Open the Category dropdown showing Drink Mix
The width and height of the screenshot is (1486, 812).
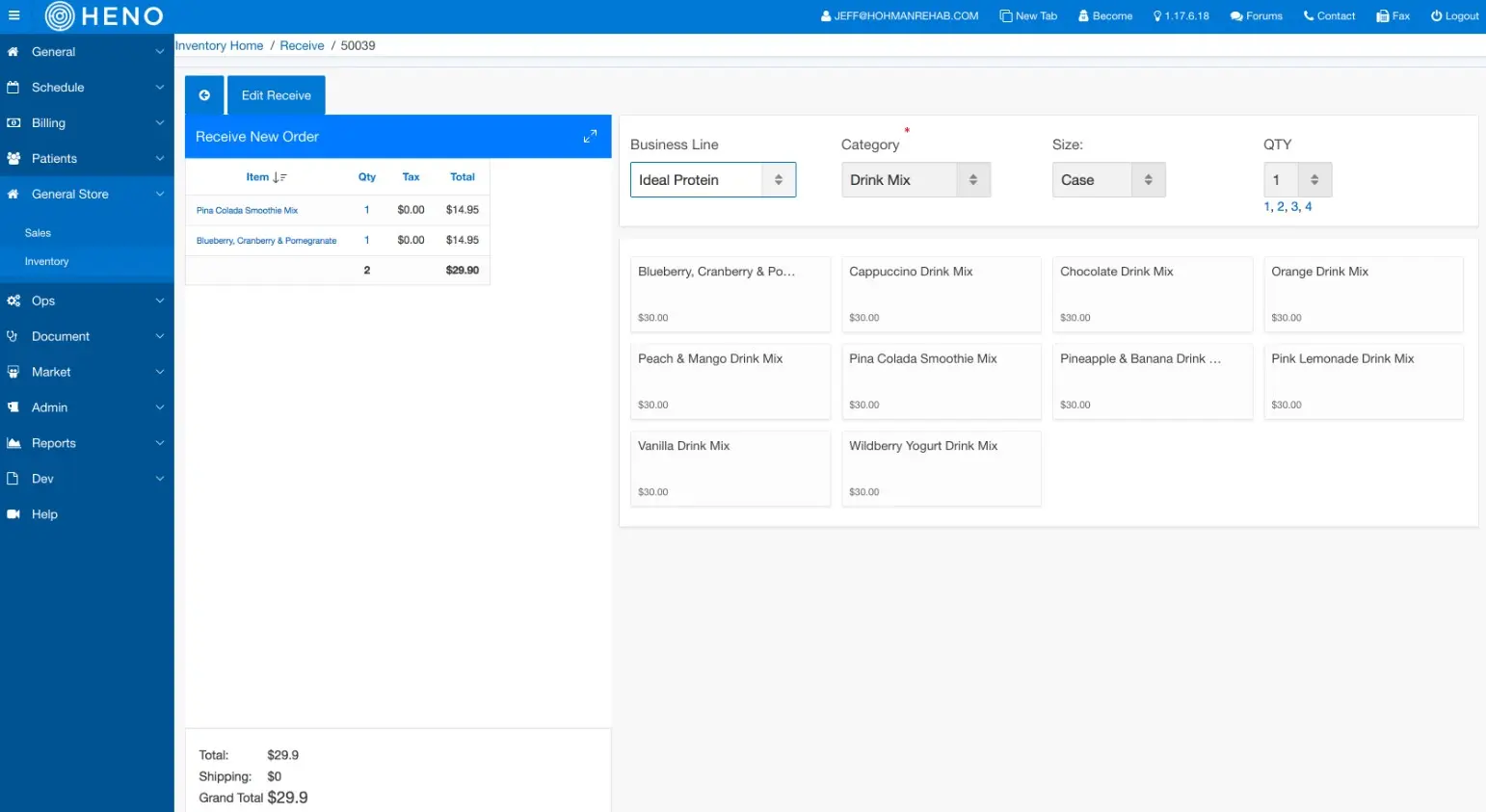tap(915, 179)
